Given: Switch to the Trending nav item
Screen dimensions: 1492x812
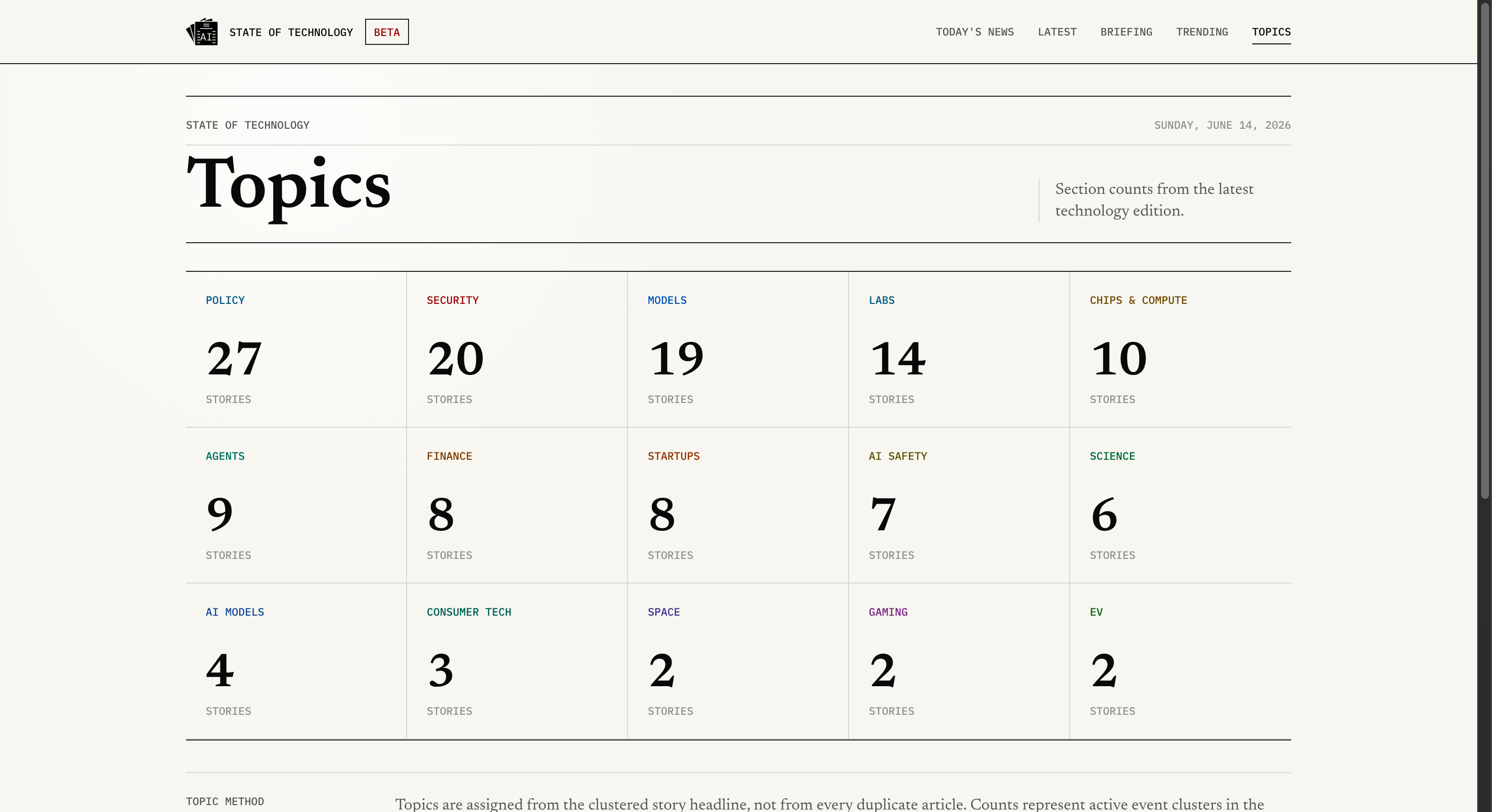Looking at the screenshot, I should tap(1202, 32).
